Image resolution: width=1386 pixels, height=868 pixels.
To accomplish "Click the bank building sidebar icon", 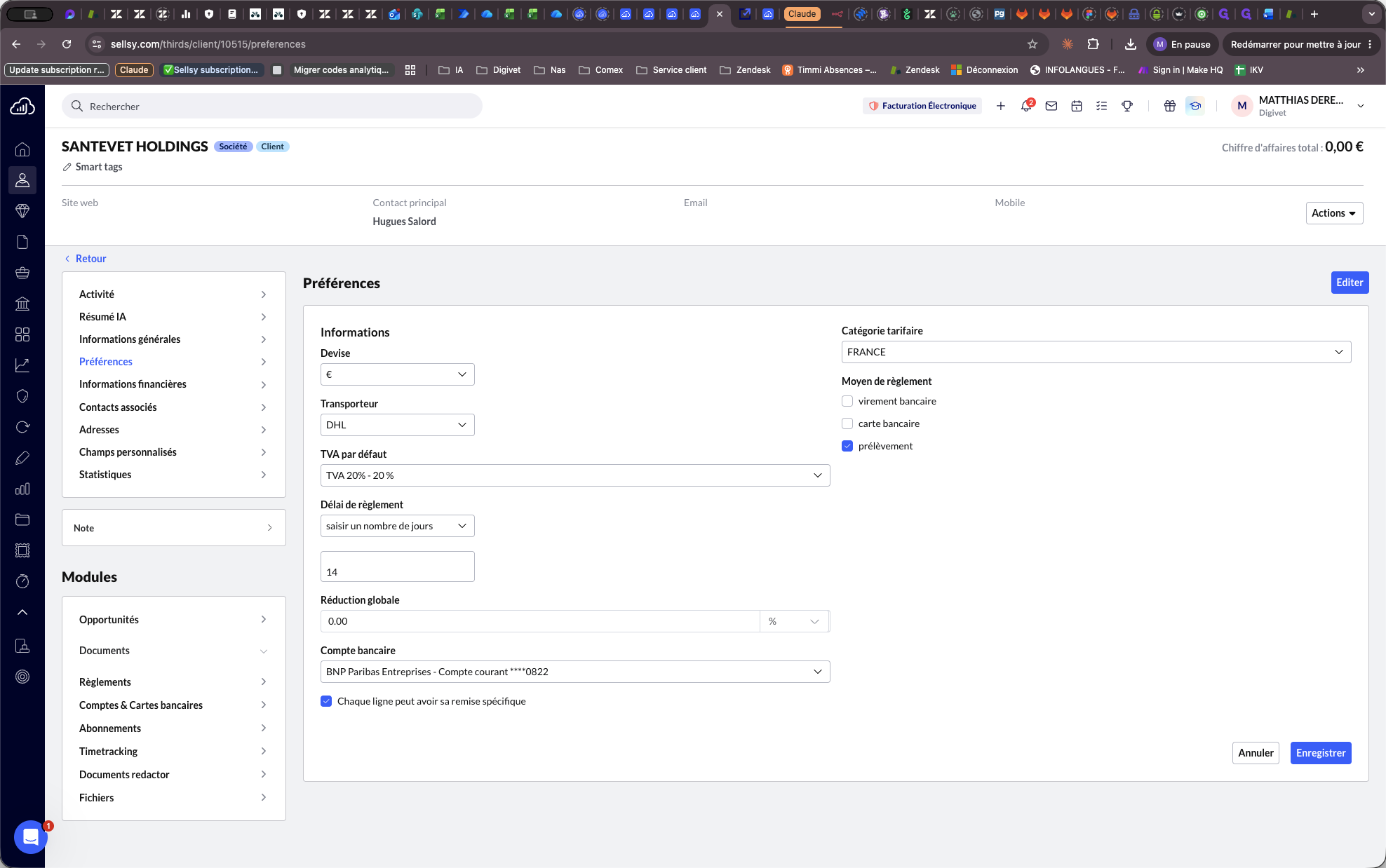I will click(x=22, y=304).
